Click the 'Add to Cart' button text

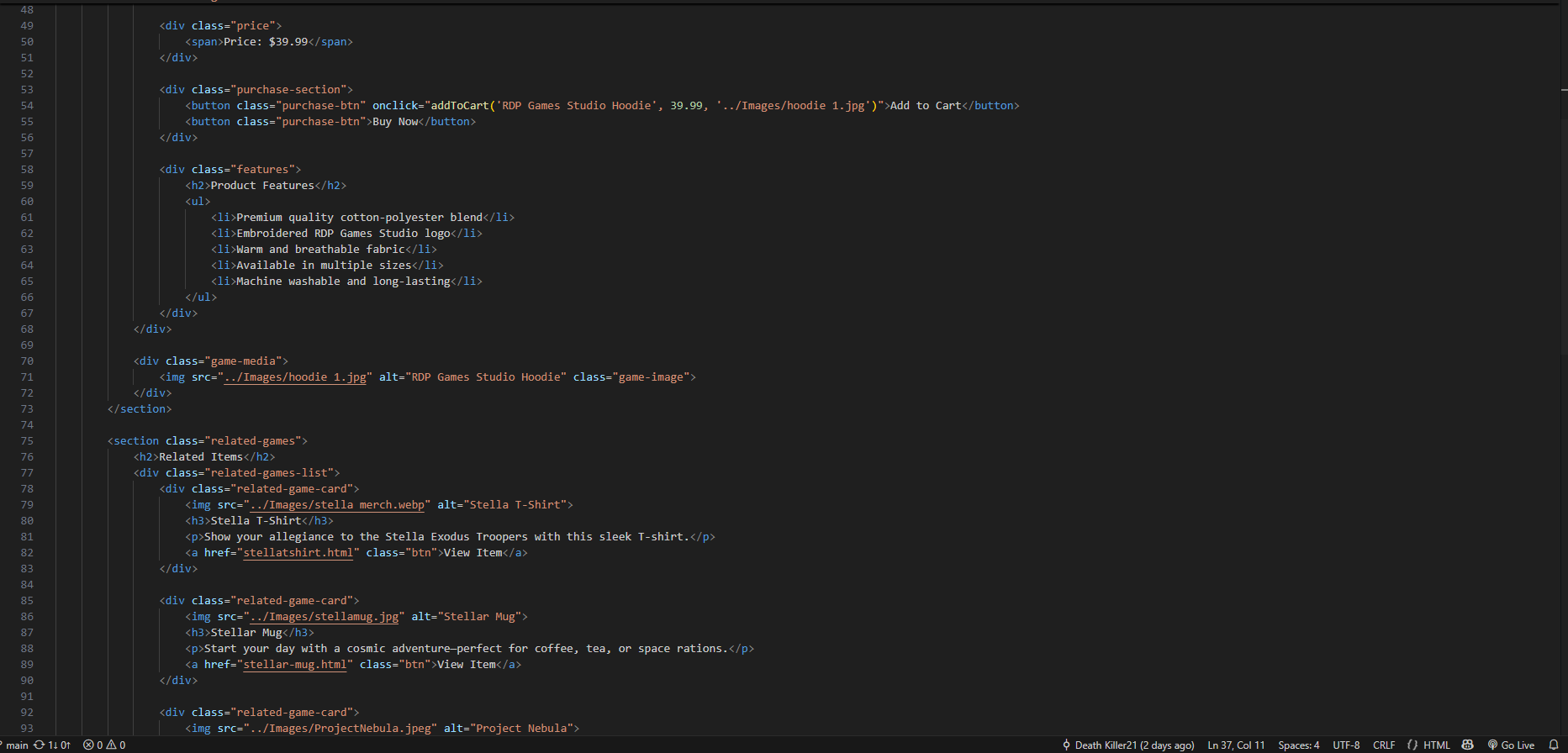[926, 106]
